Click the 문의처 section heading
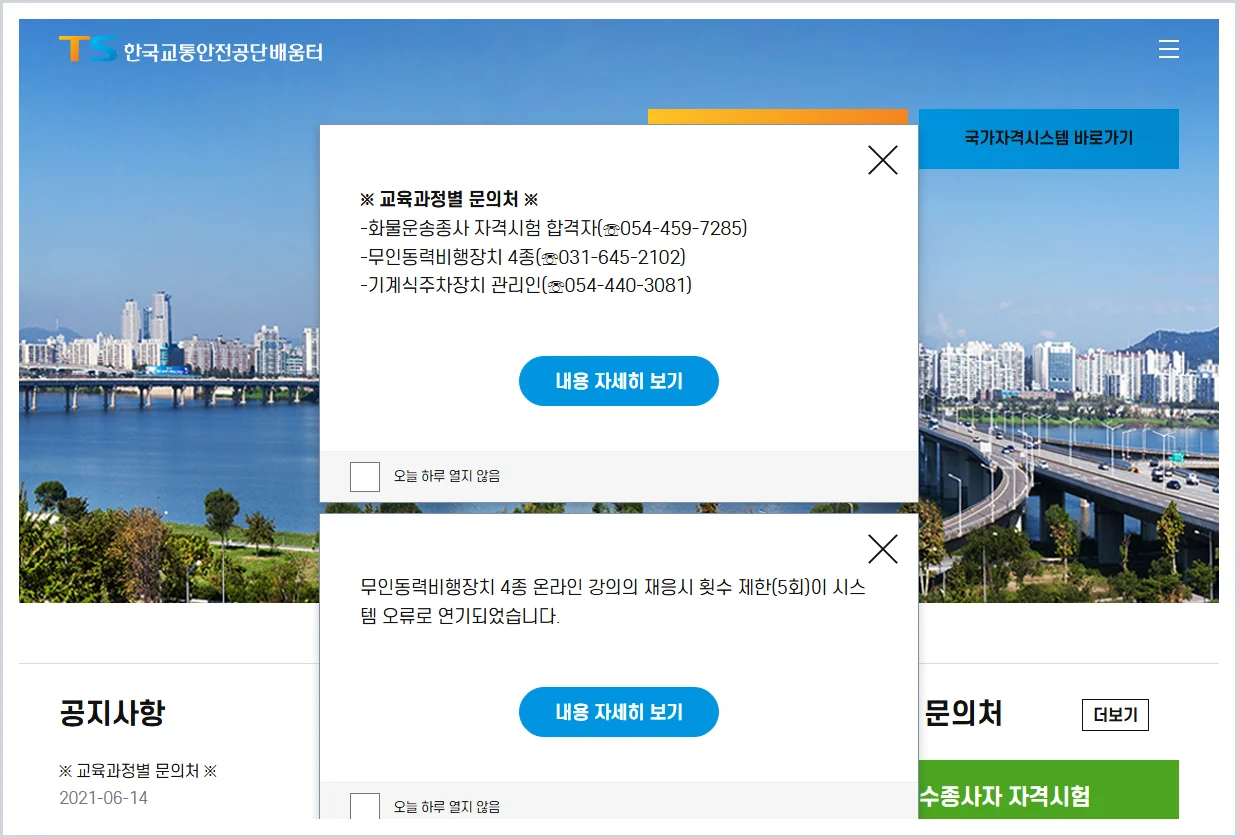1238x838 pixels. [963, 713]
